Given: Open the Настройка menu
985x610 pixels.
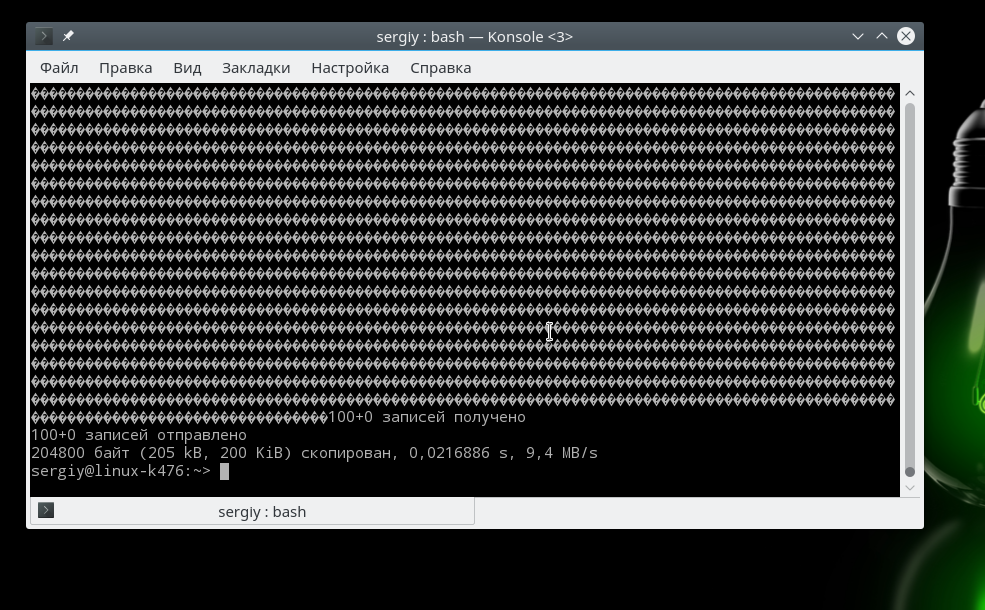Looking at the screenshot, I should 350,68.
